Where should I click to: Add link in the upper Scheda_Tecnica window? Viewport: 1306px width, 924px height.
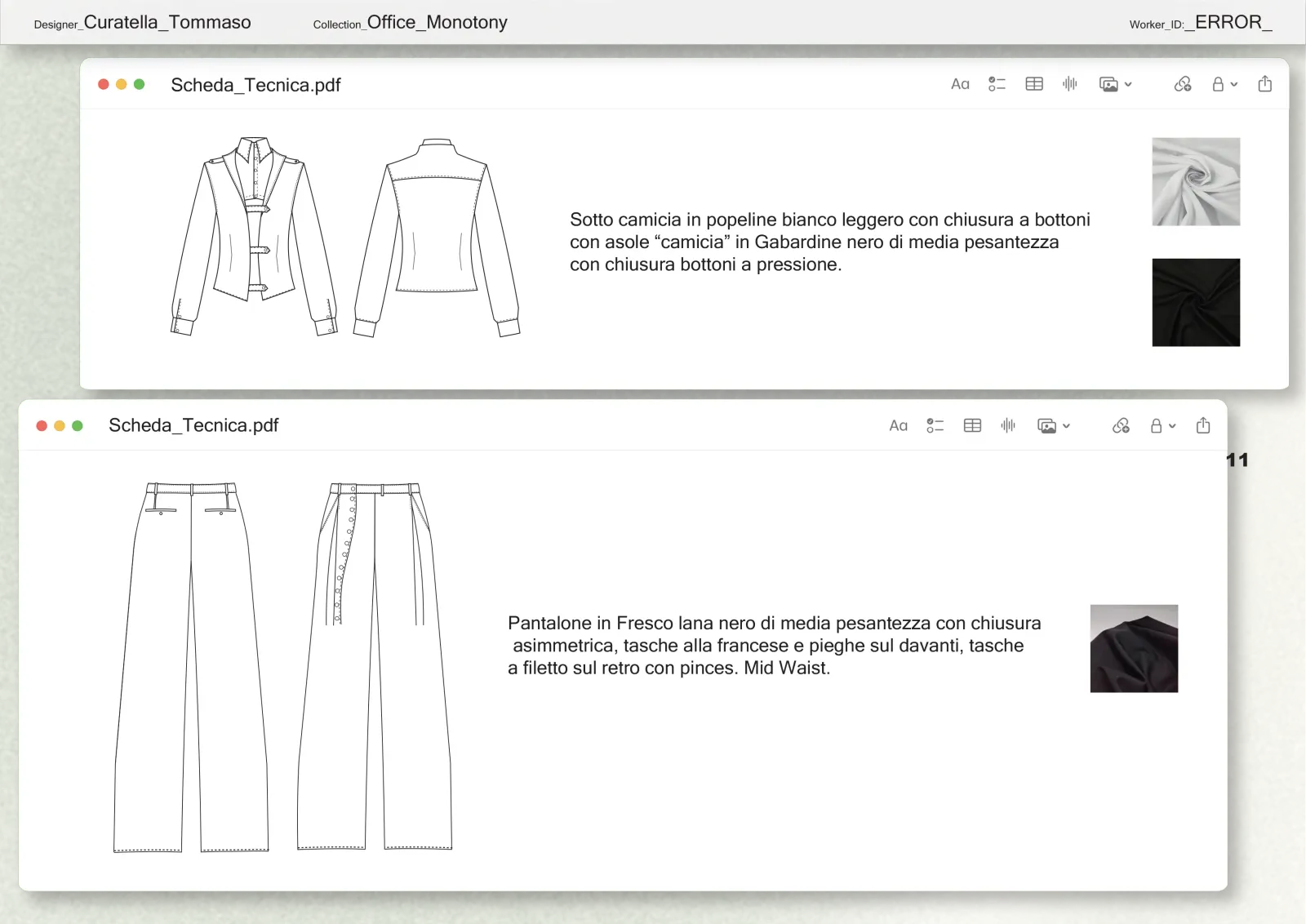point(1183,84)
